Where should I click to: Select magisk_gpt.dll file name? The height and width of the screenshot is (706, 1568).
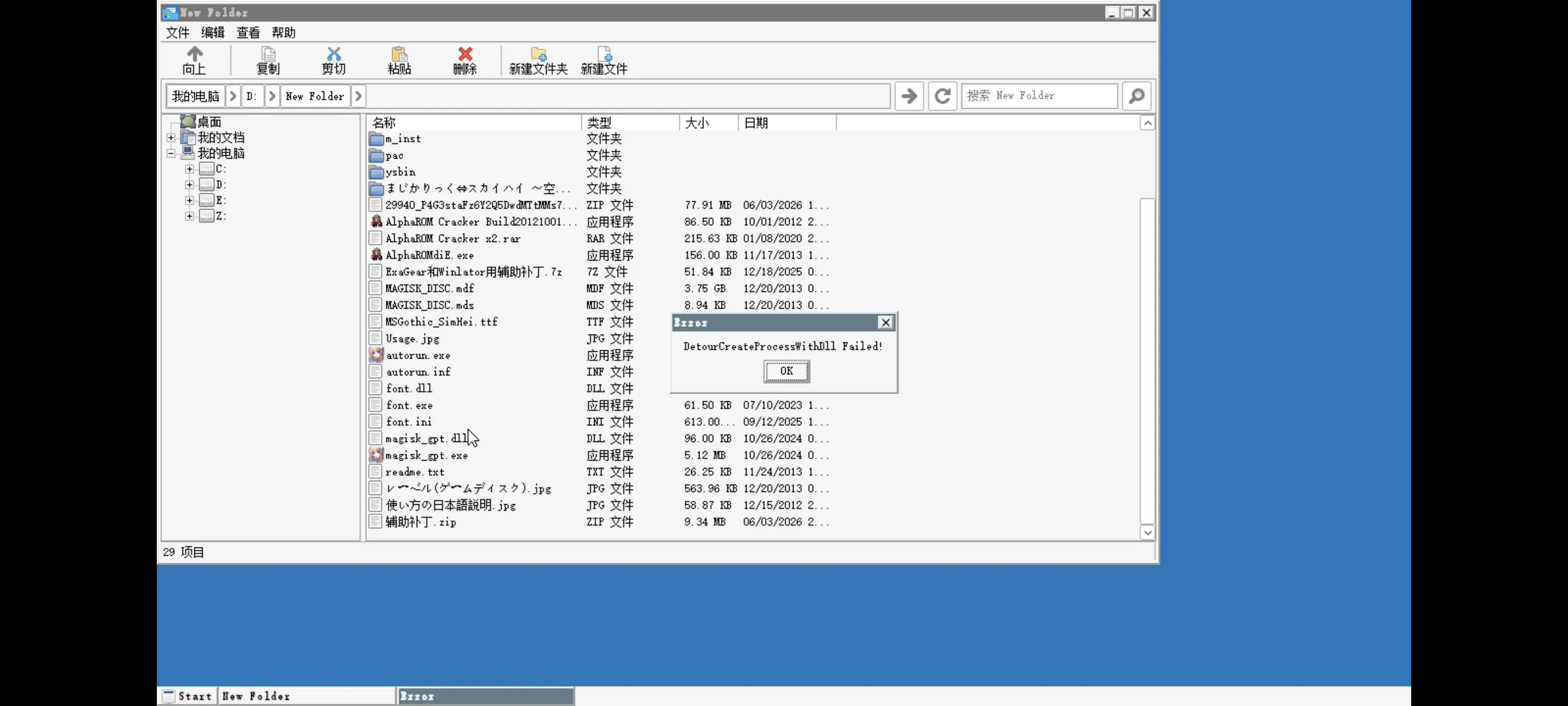pos(426,439)
